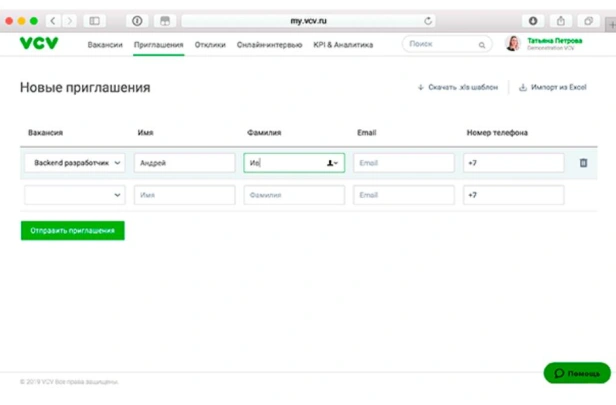616x405 pixels.
Task: Expand the Backend разработчик vacancy dropdown
Action: click(75, 163)
